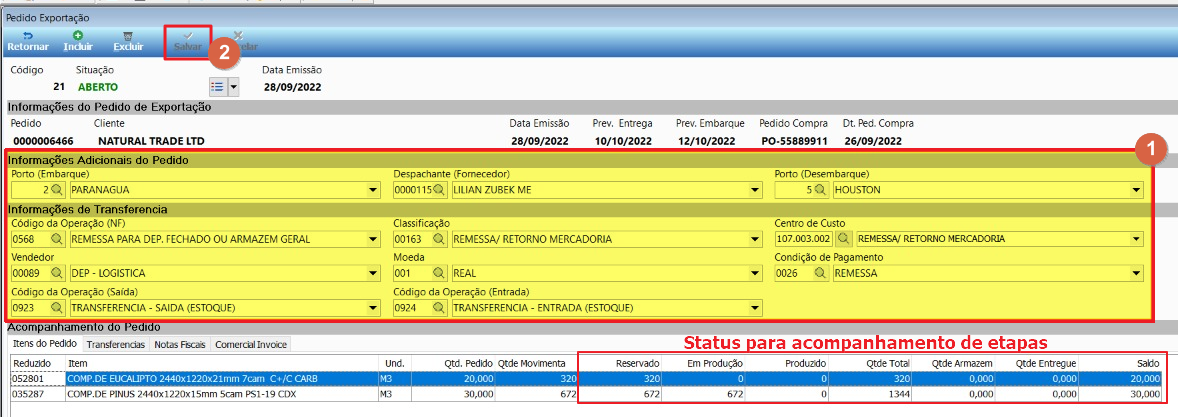Screen dimensions: 1178x417
Task: Click the Reservado column header
Action: coord(619,363)
